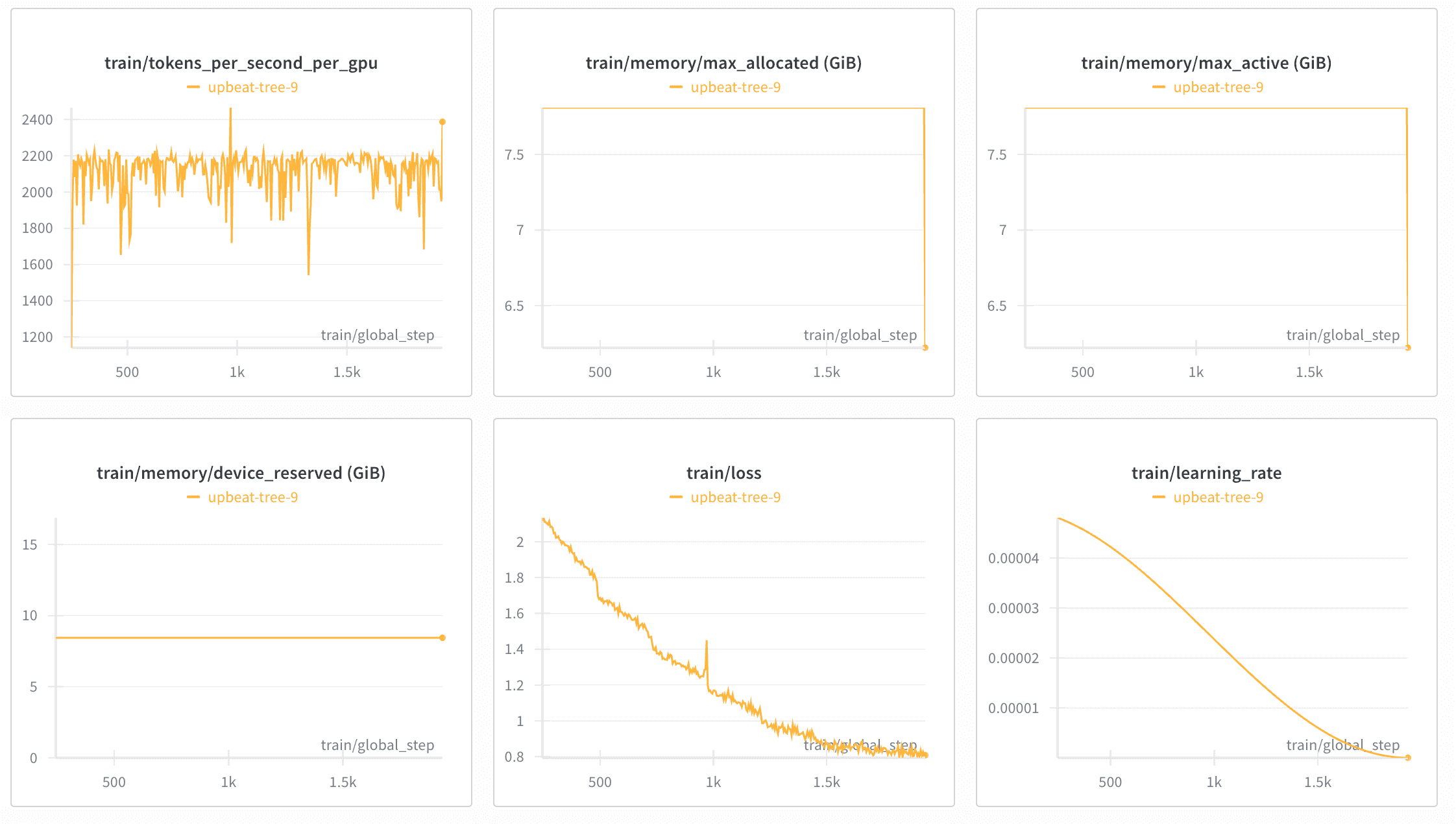Click the train/tokens_per_second_per_gpu chart title
Image resolution: width=1456 pixels, height=824 pixels.
tap(241, 63)
